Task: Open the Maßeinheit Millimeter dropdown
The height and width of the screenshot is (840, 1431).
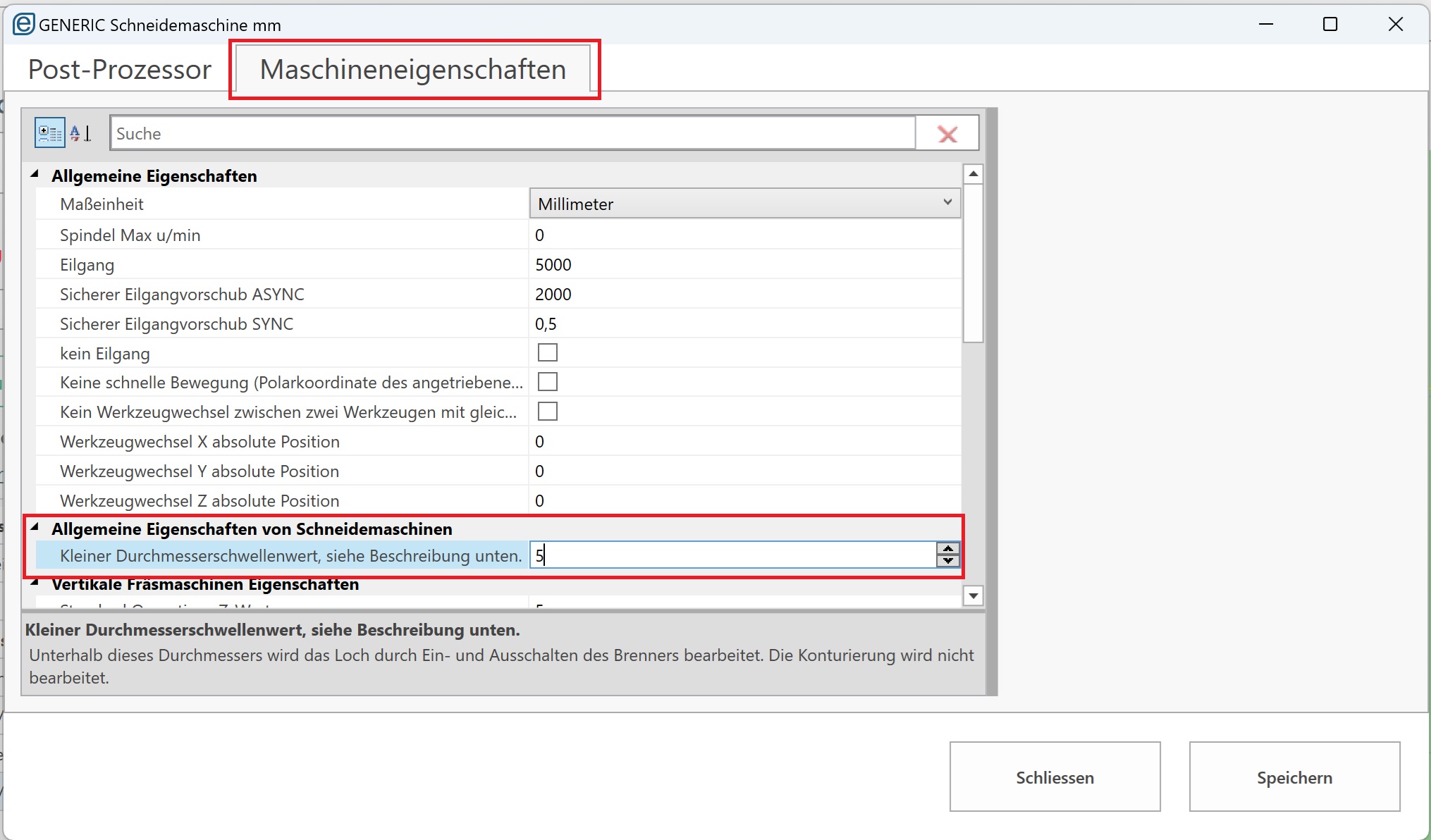Action: [745, 204]
